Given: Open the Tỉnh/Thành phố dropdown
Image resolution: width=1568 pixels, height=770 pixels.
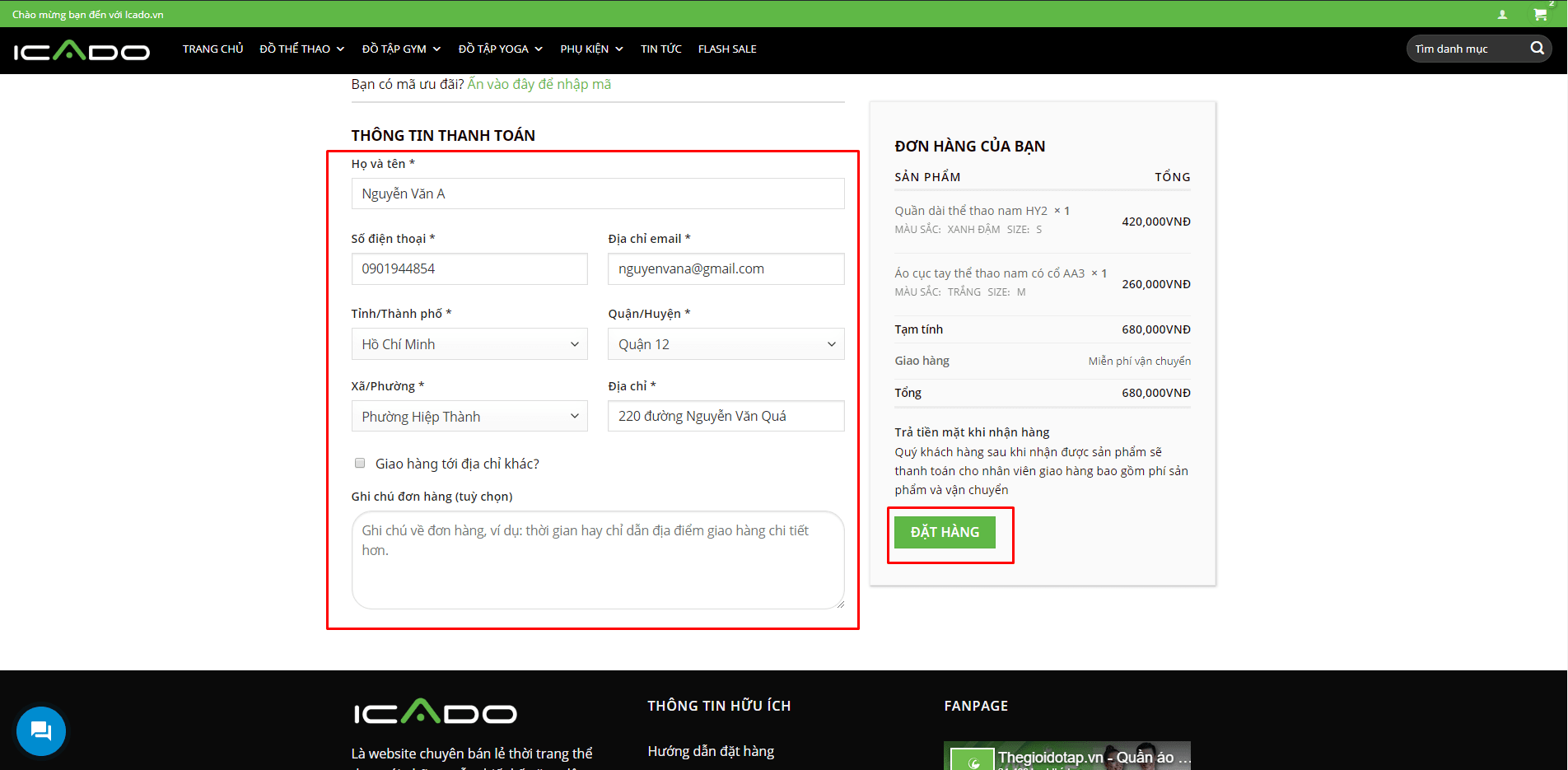Looking at the screenshot, I should tap(469, 344).
